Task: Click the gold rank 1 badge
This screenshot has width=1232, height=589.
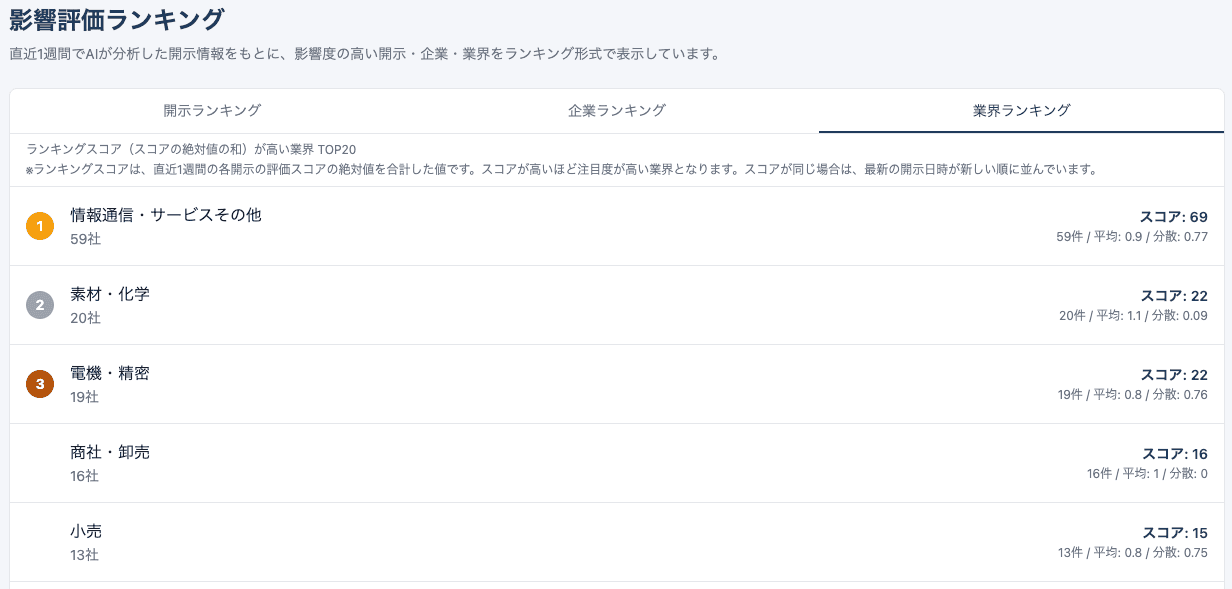Action: point(40,226)
